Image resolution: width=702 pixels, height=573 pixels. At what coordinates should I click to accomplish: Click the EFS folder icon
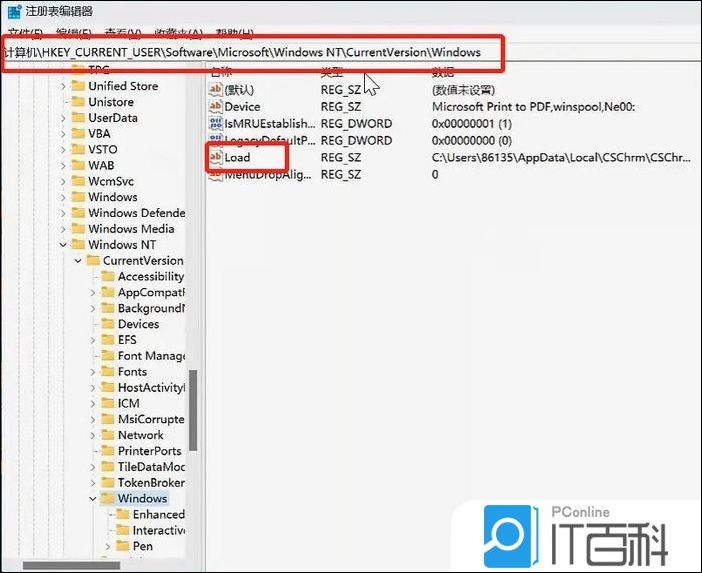point(108,340)
